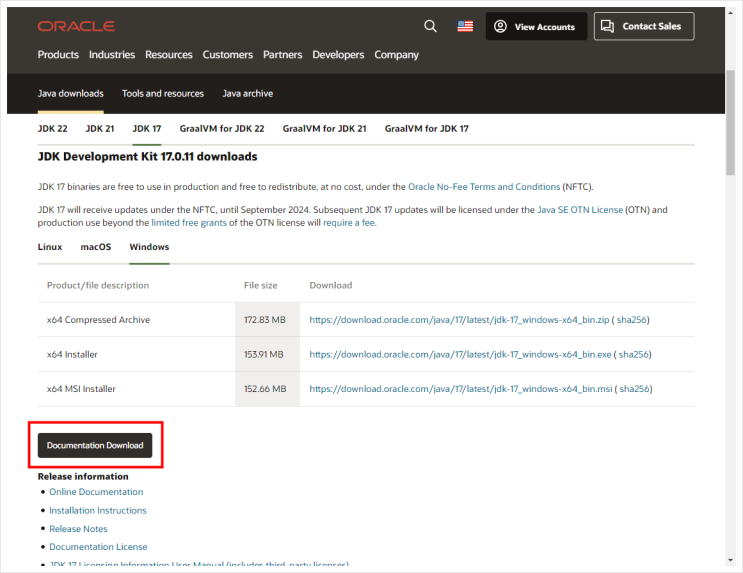Image resolution: width=743 pixels, height=573 pixels.
Task: Open the require a fee link
Action: click(349, 222)
